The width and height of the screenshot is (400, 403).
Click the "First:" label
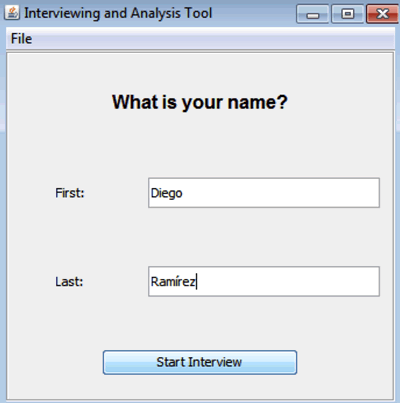(70, 193)
